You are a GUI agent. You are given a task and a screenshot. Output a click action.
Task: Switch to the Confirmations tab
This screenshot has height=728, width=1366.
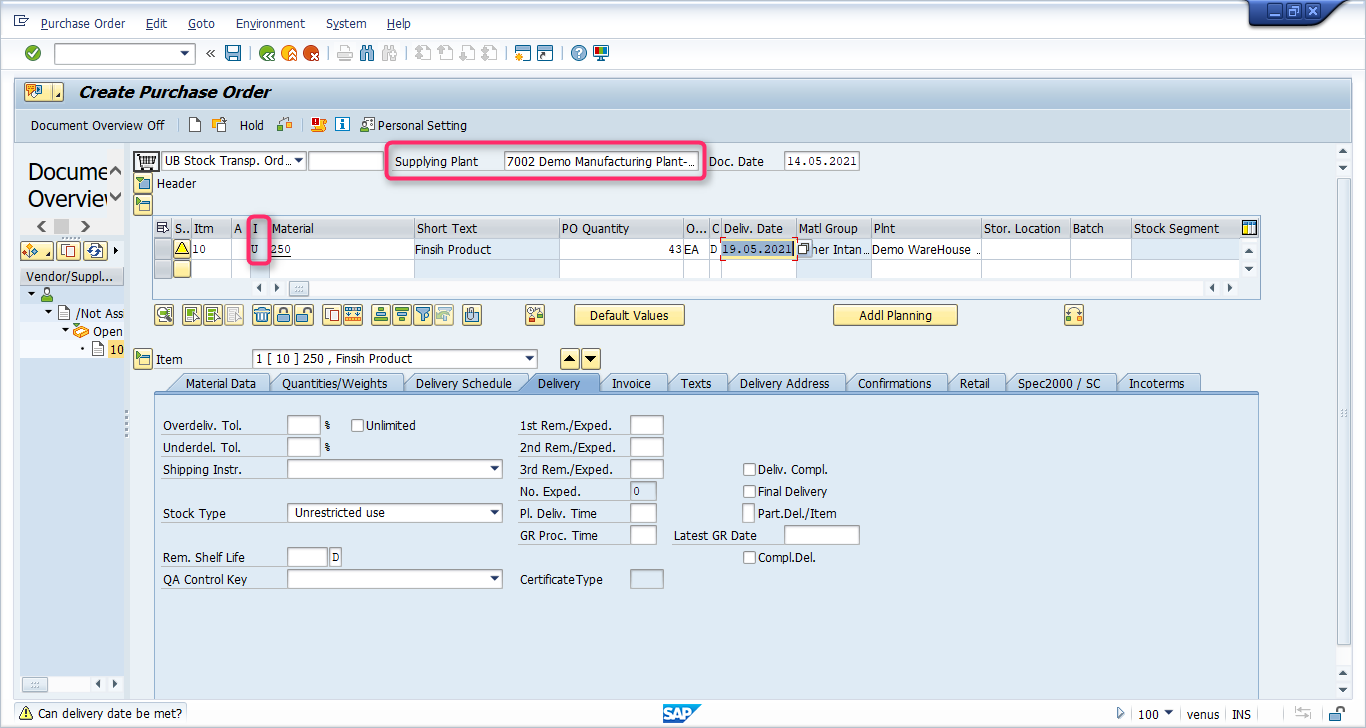point(894,383)
